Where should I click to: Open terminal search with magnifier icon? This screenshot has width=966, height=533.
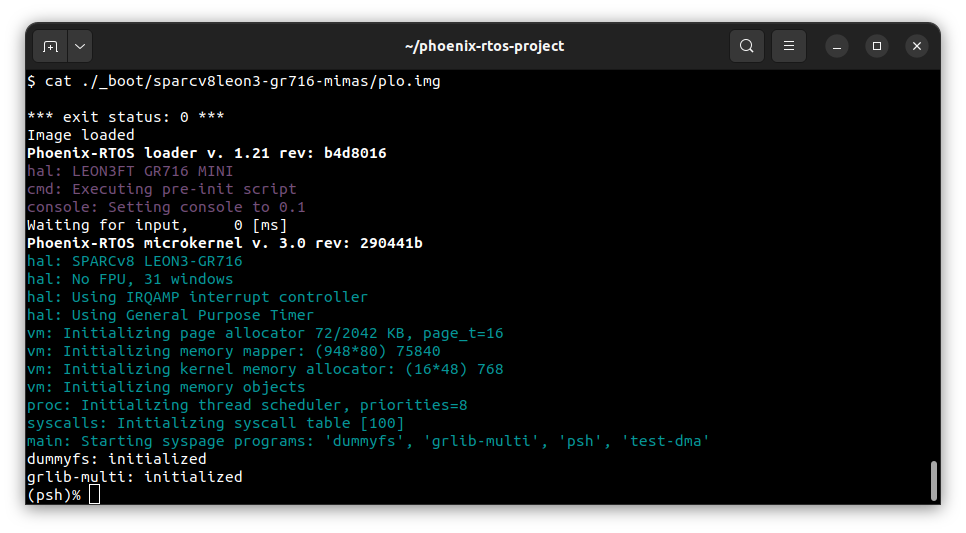point(747,46)
